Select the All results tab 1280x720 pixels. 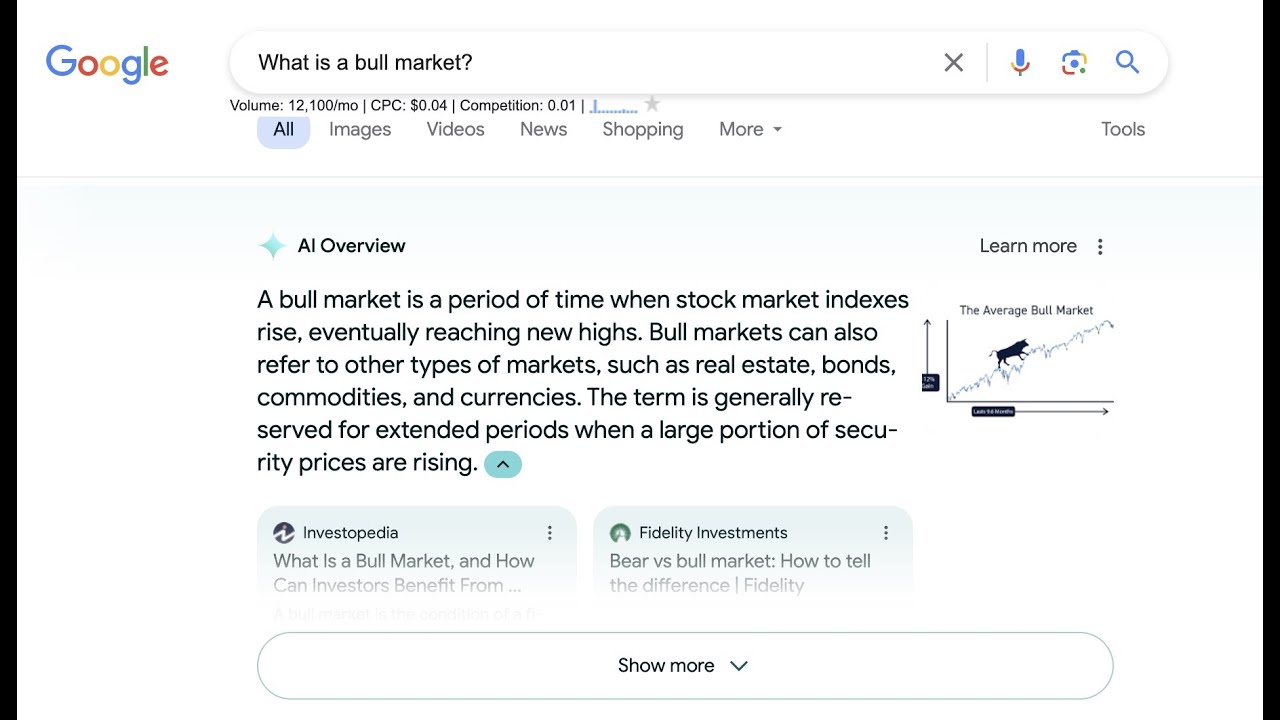coord(284,130)
